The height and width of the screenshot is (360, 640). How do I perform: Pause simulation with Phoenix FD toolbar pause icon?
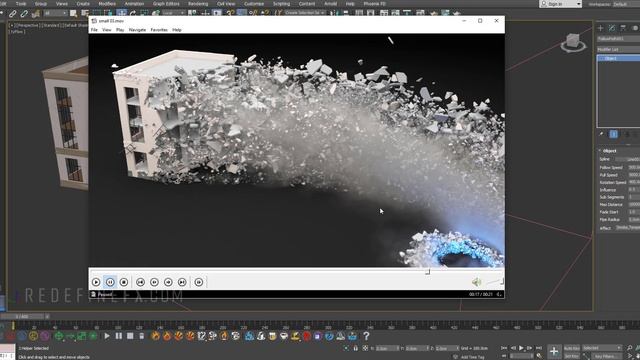119,336
